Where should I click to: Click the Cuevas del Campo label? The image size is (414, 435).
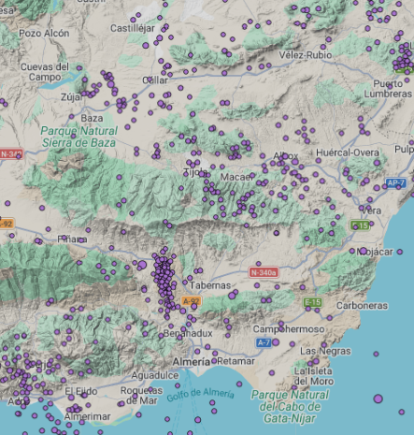[x=45, y=72]
